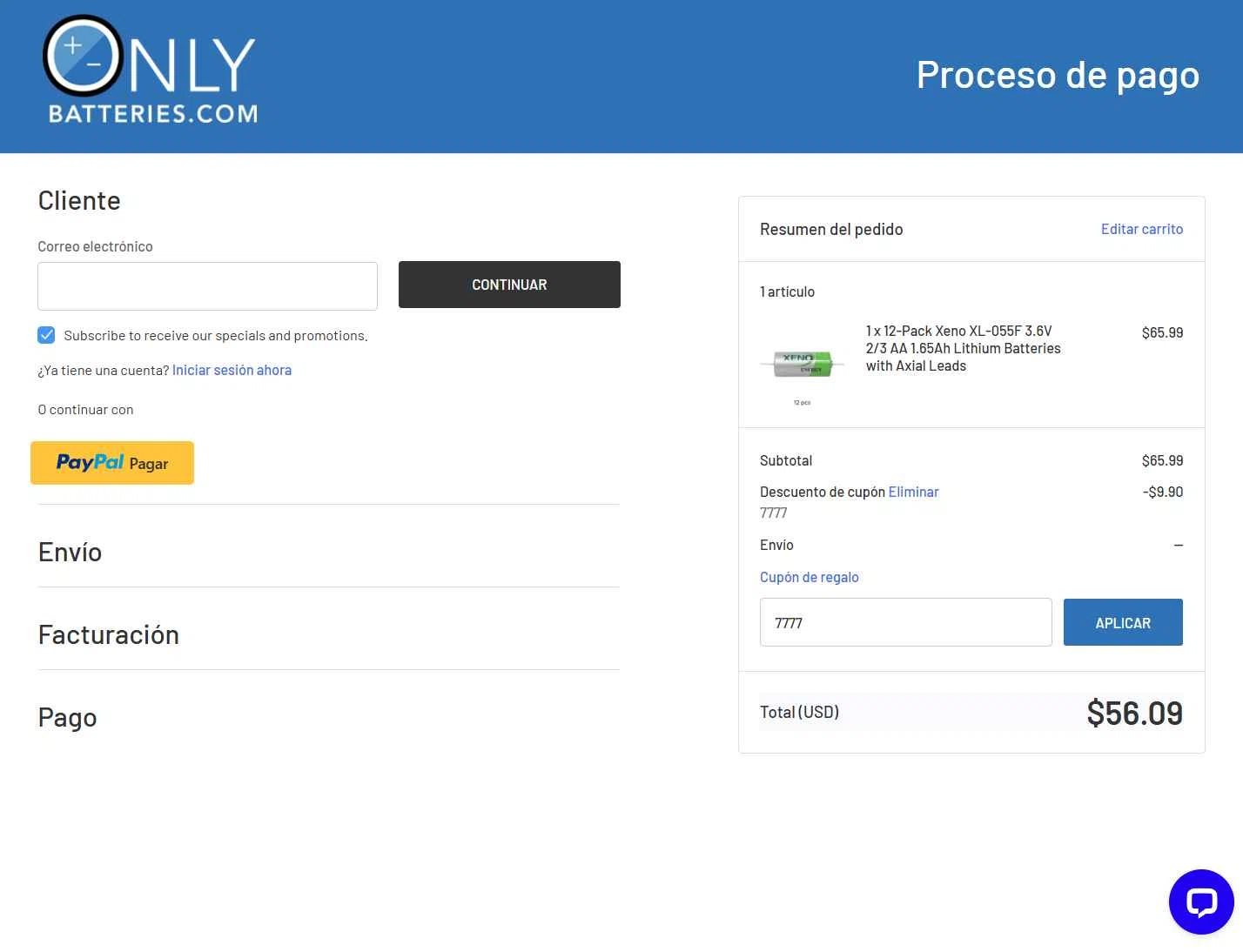Screen dimensions: 1243x952
Task: Select the Pago section heading
Action: click(68, 718)
